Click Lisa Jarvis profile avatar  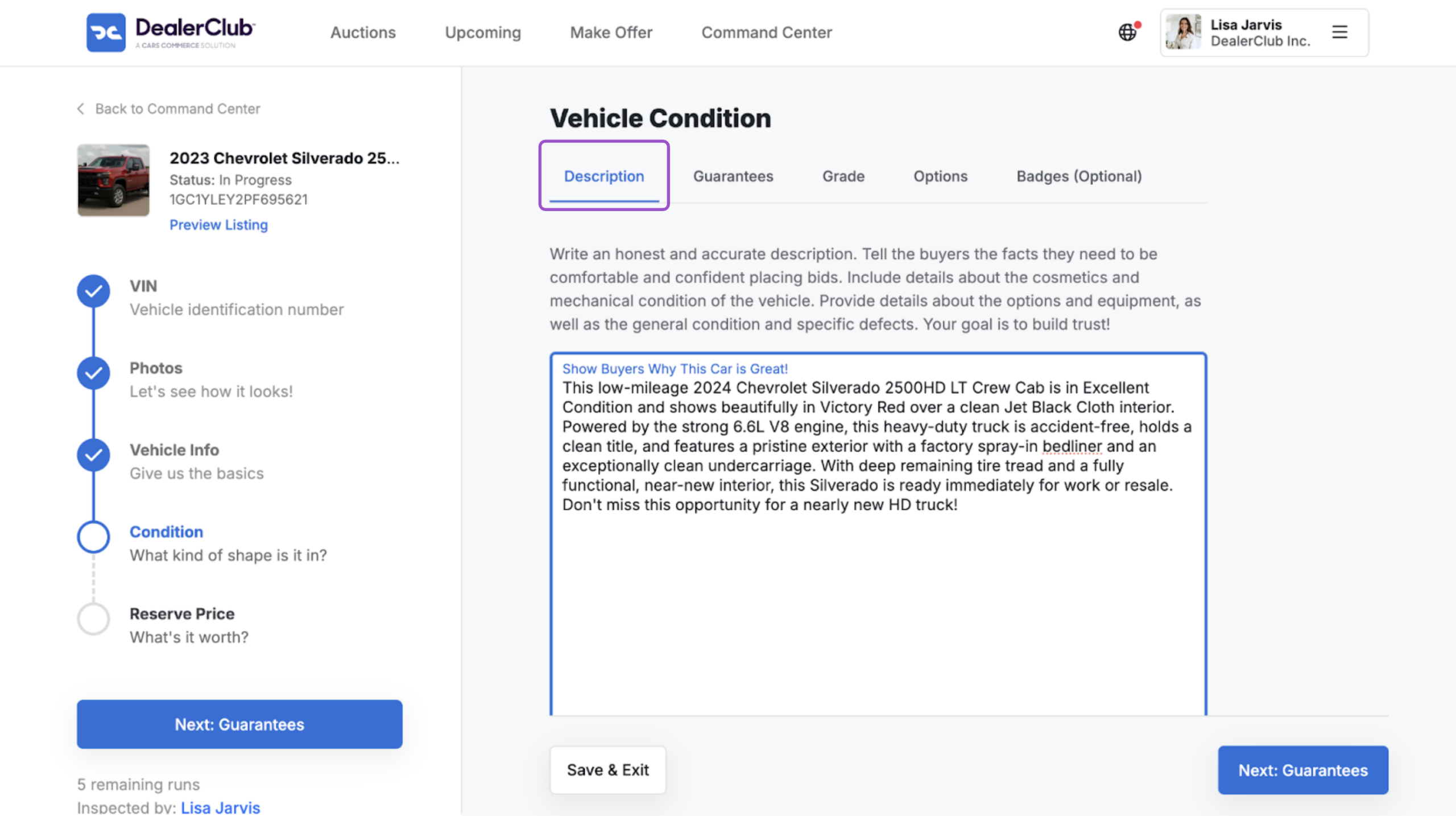[1183, 32]
